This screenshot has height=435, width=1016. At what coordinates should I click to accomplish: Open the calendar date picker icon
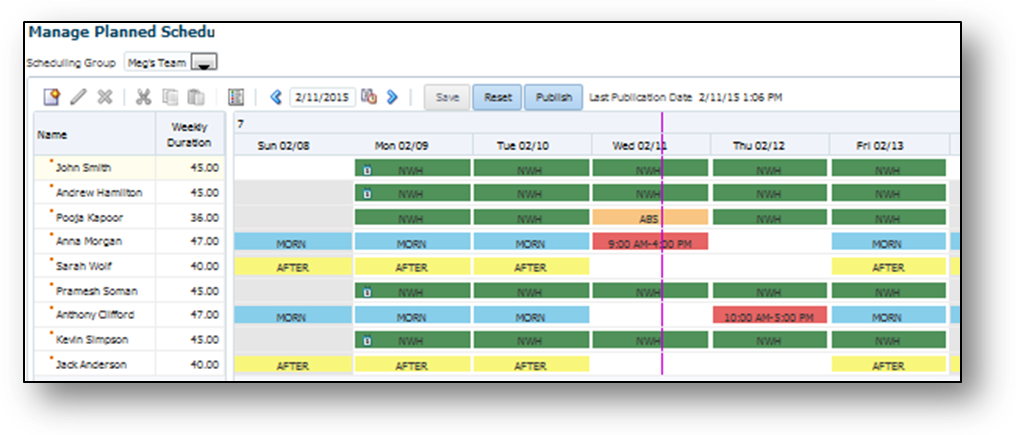pyautogui.click(x=369, y=97)
